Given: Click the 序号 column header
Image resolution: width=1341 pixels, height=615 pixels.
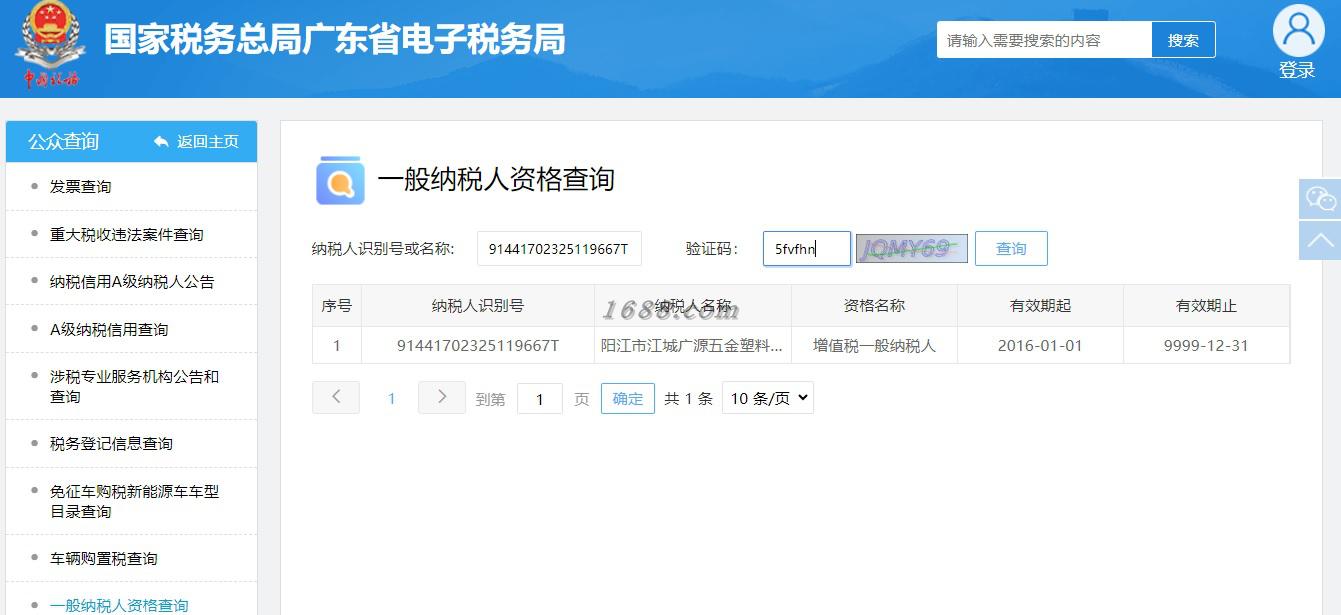Looking at the screenshot, I should pyautogui.click(x=337, y=306).
